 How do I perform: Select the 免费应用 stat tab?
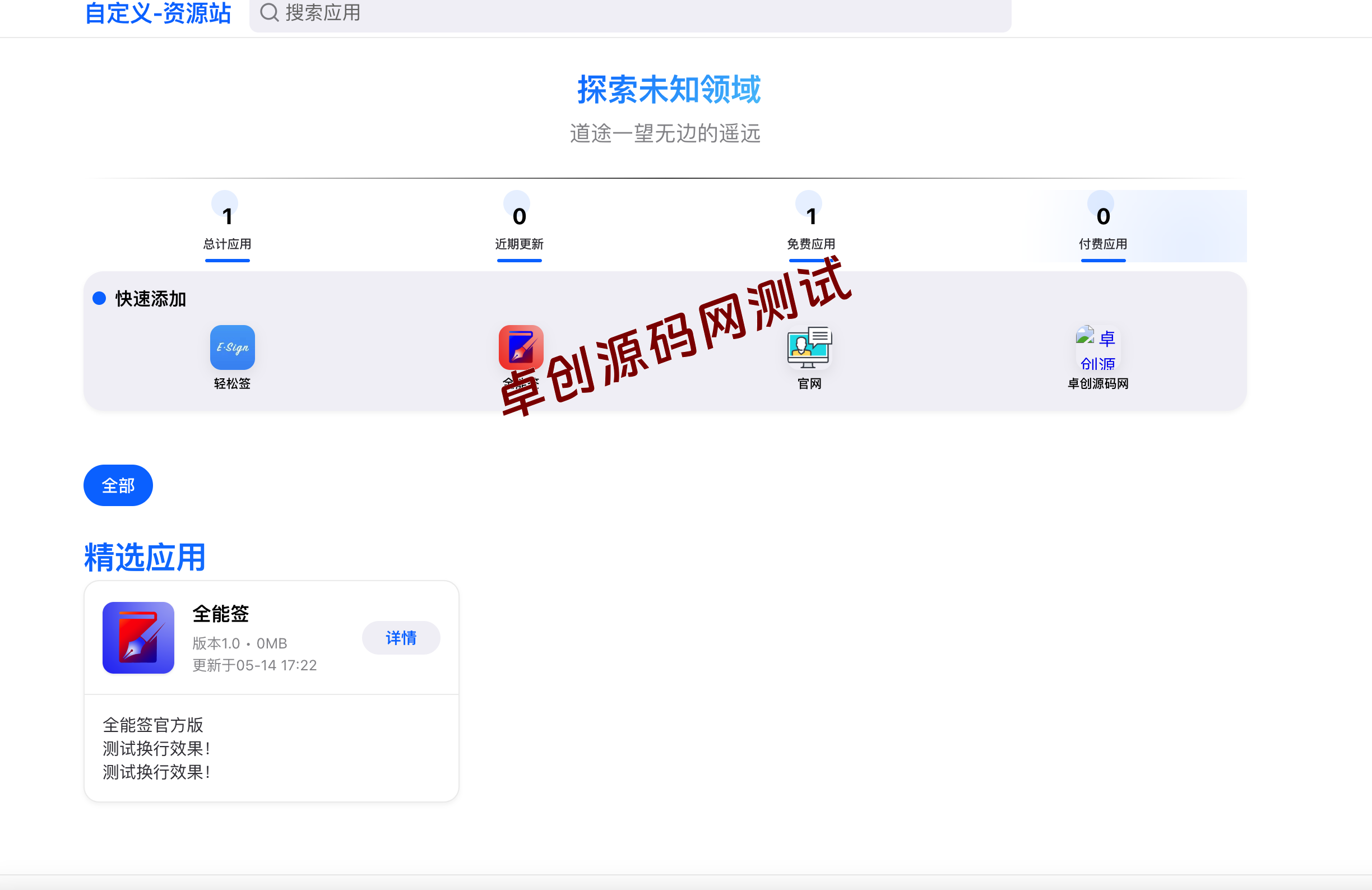(x=811, y=226)
